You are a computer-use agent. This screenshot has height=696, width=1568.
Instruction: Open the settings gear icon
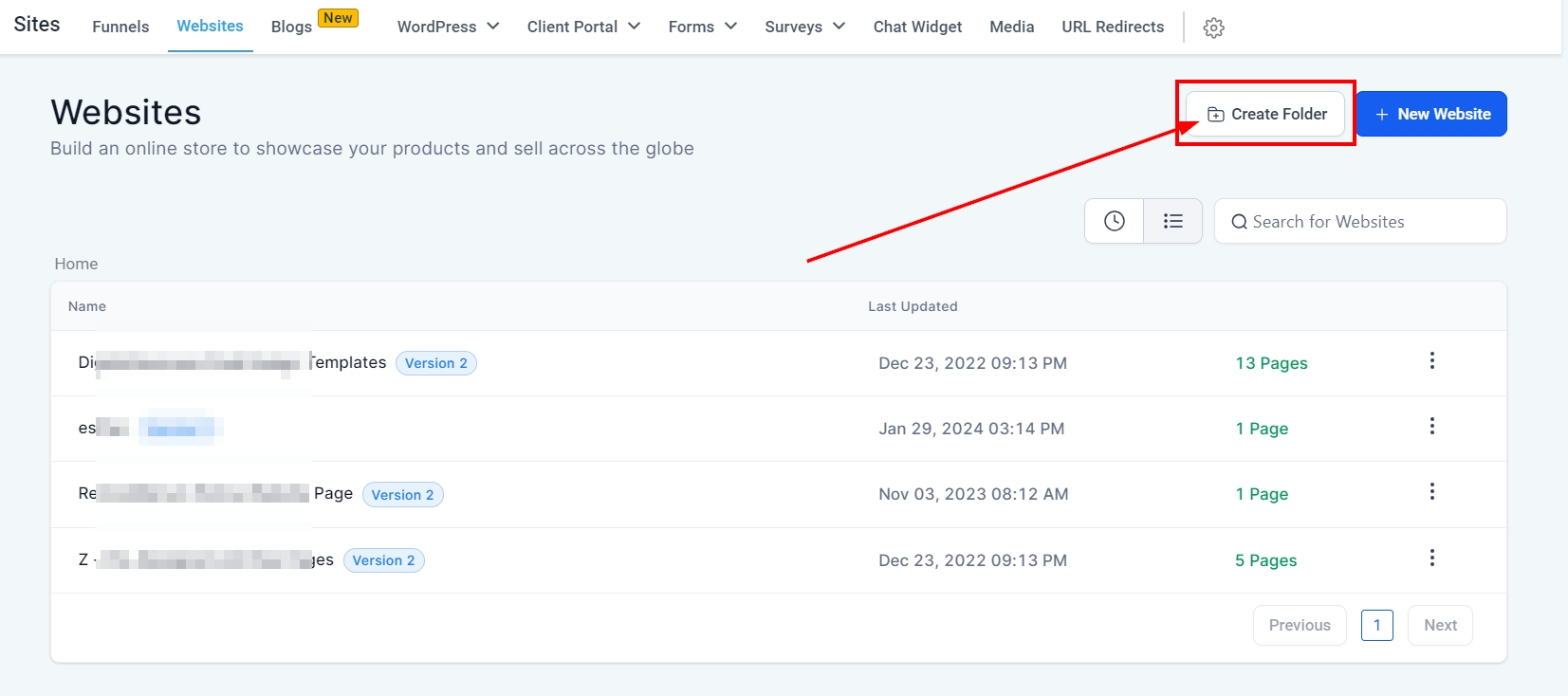[1213, 27]
